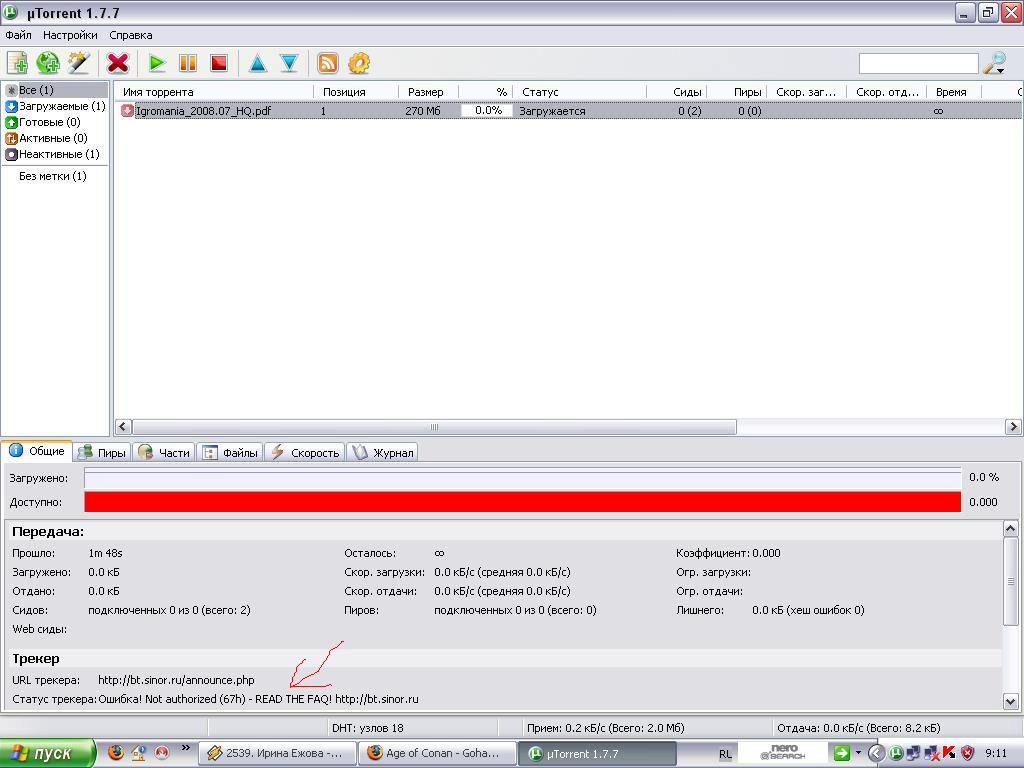The image size is (1024, 768).
Task: Sort list by Размер column header
Action: (425, 92)
